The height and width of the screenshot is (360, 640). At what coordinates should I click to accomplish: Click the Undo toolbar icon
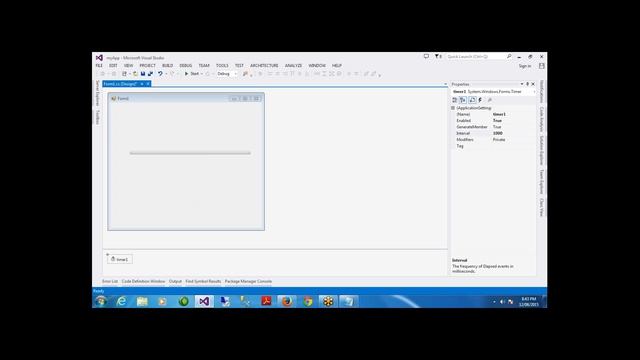(160, 74)
